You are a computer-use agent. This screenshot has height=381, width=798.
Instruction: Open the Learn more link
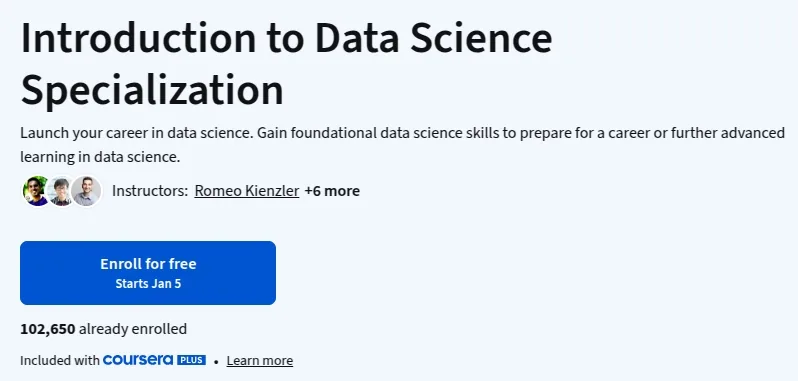[x=260, y=361]
